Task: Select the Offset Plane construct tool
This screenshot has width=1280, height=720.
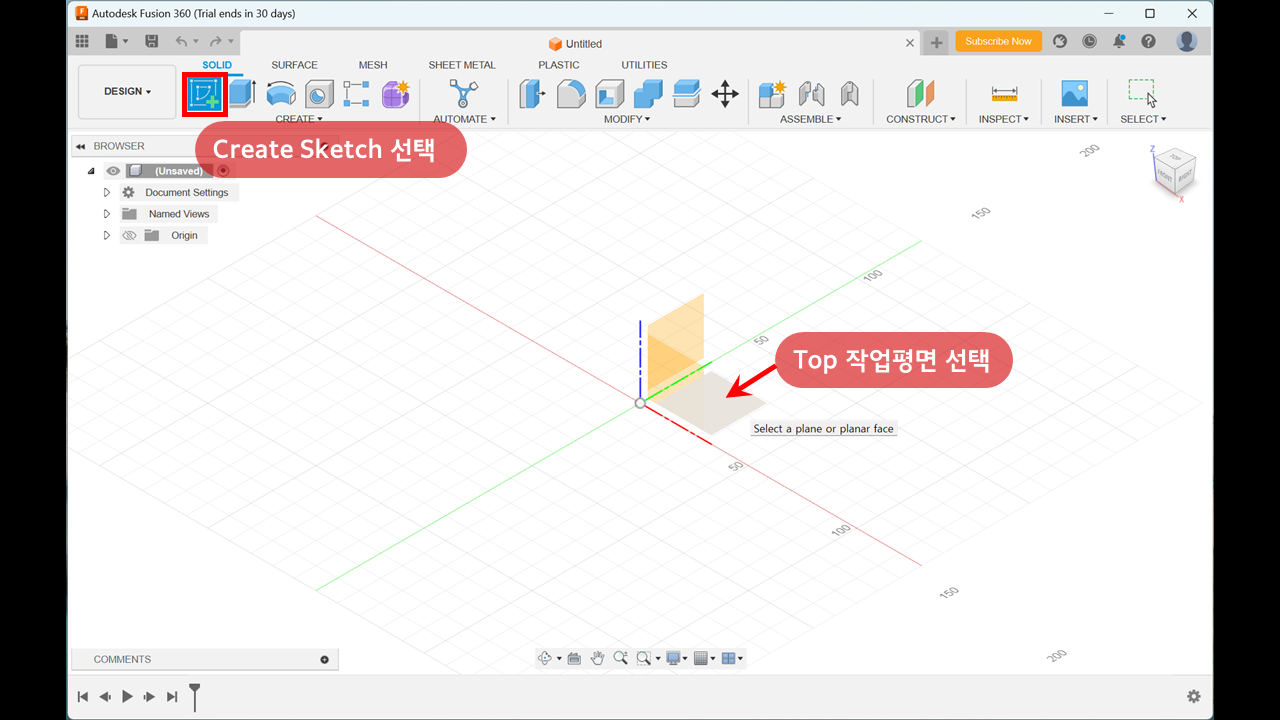Action: tap(920, 94)
